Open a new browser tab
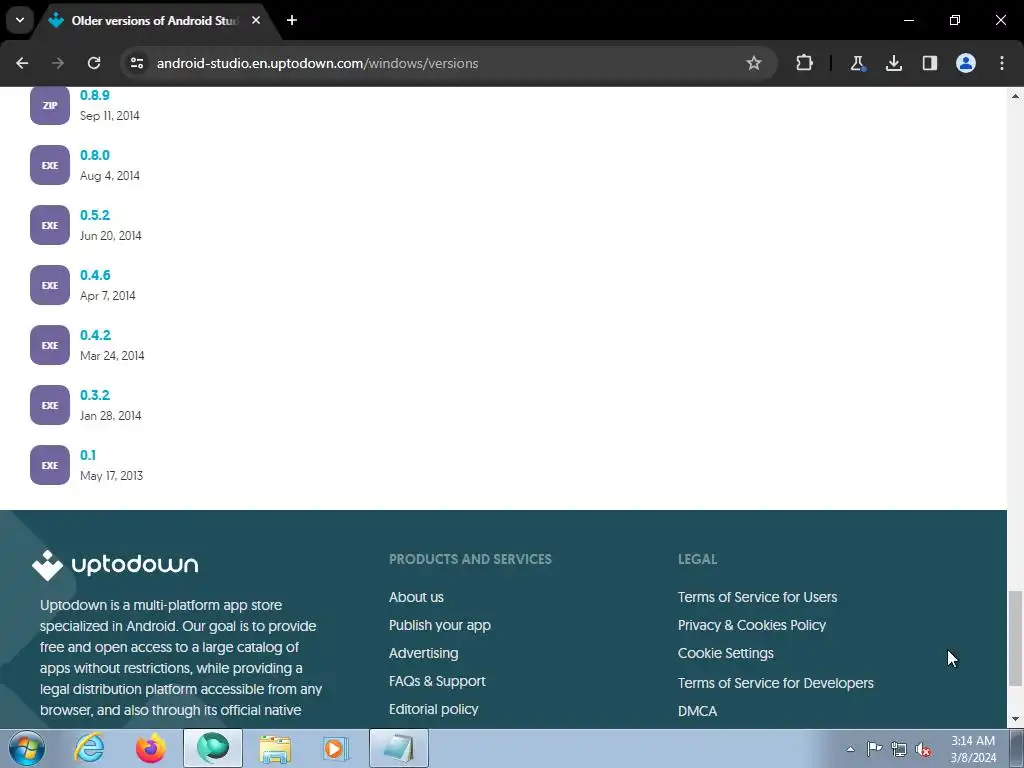 pyautogui.click(x=292, y=20)
